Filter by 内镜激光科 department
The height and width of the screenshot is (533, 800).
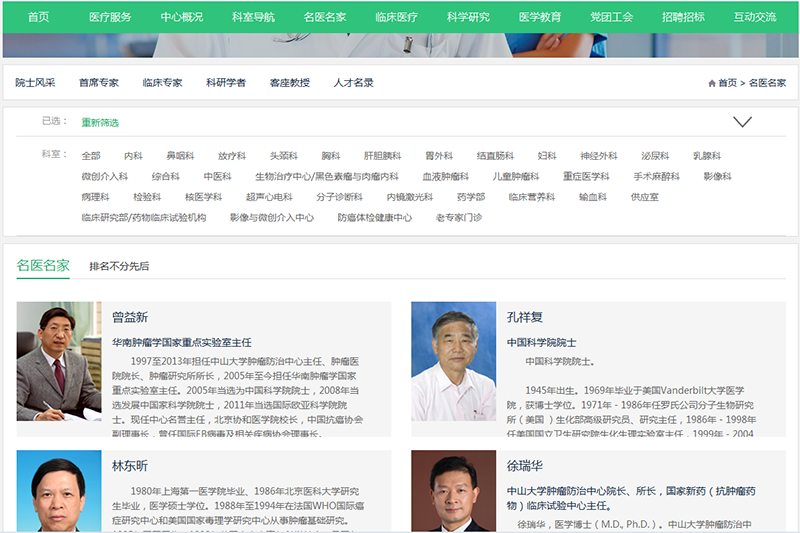pos(410,197)
